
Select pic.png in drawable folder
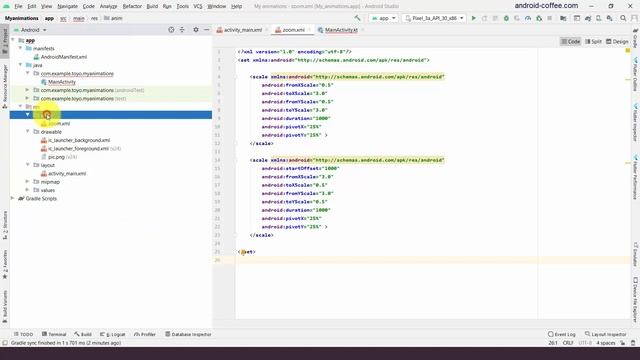[x=56, y=157]
